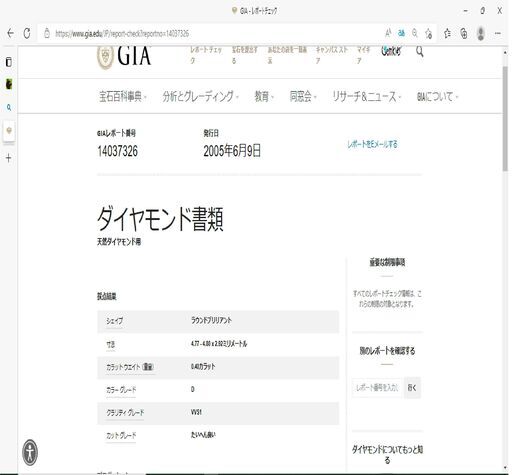Open the sidebar plus icon for new tab
The width and height of the screenshot is (512, 475).
coord(9,158)
